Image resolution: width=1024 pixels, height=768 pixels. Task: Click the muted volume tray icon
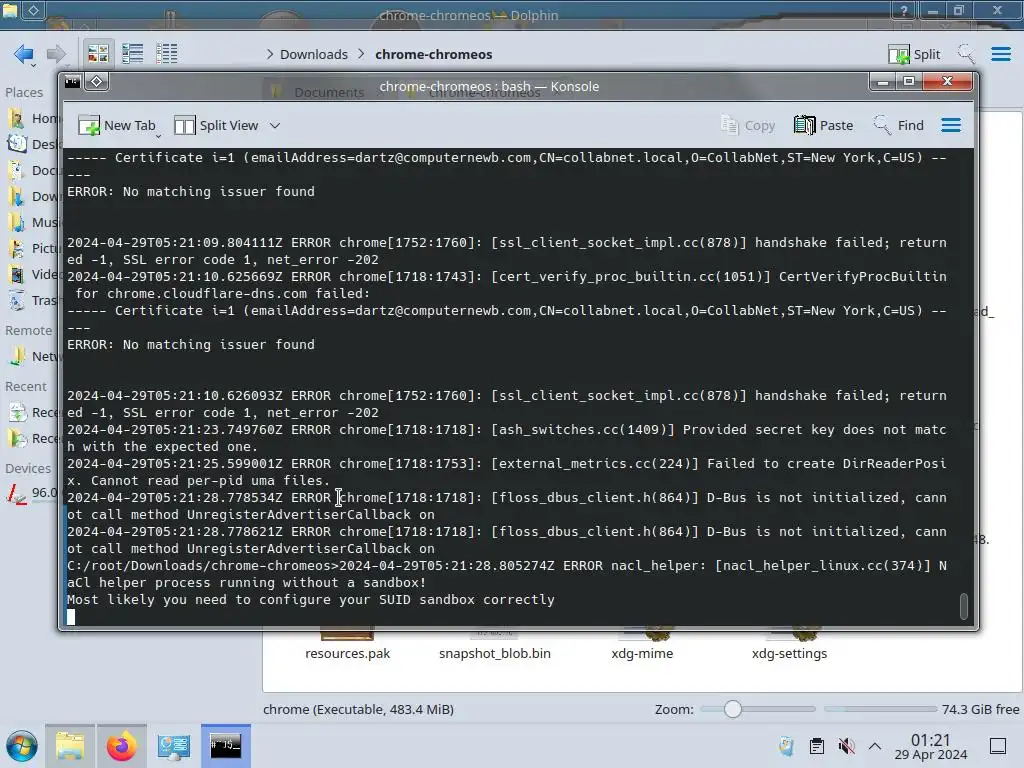846,746
